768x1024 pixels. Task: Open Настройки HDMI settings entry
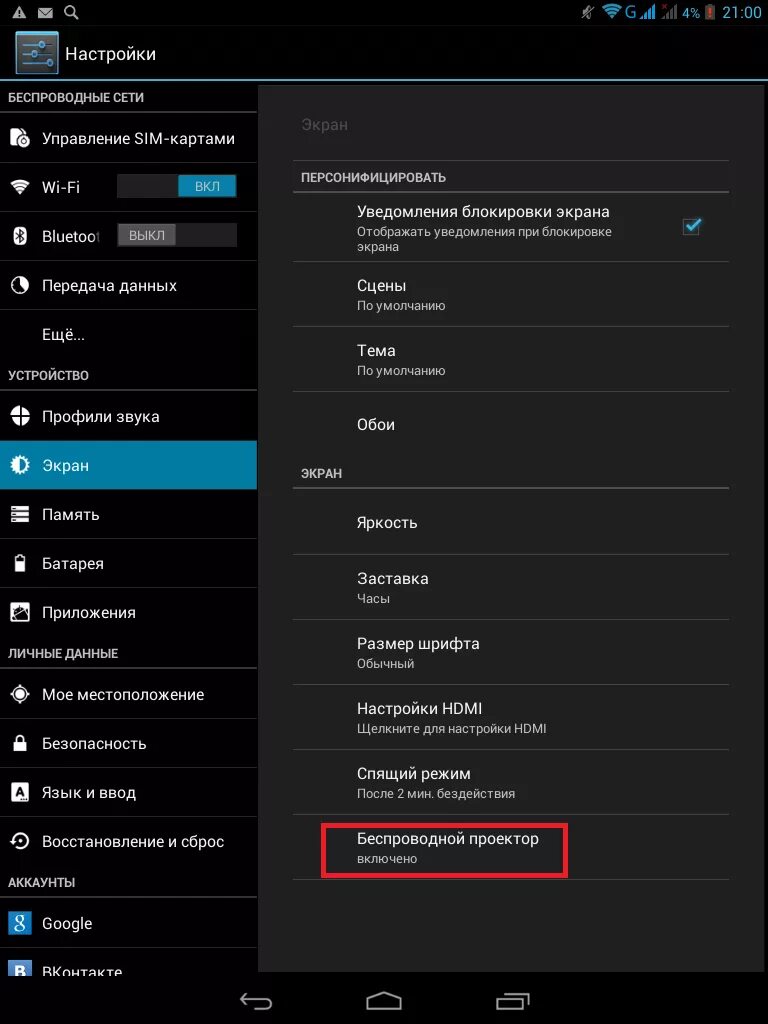[511, 717]
